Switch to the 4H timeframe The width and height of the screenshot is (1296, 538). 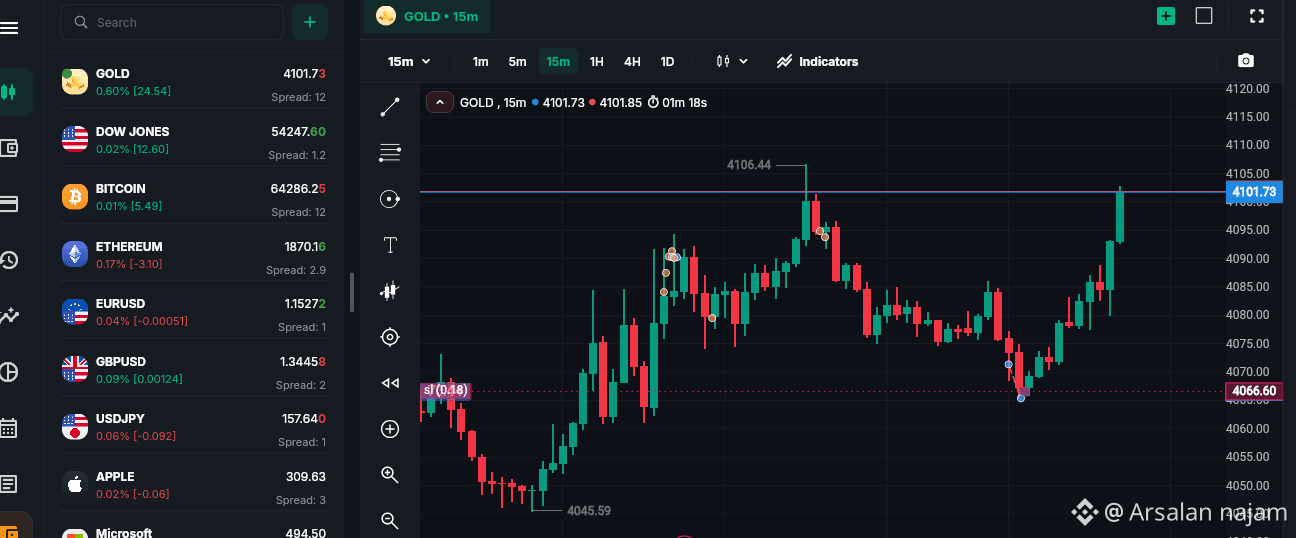point(632,62)
